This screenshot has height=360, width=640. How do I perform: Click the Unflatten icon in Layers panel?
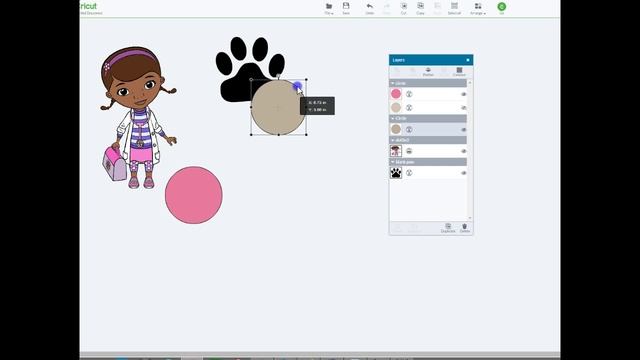[444, 71]
